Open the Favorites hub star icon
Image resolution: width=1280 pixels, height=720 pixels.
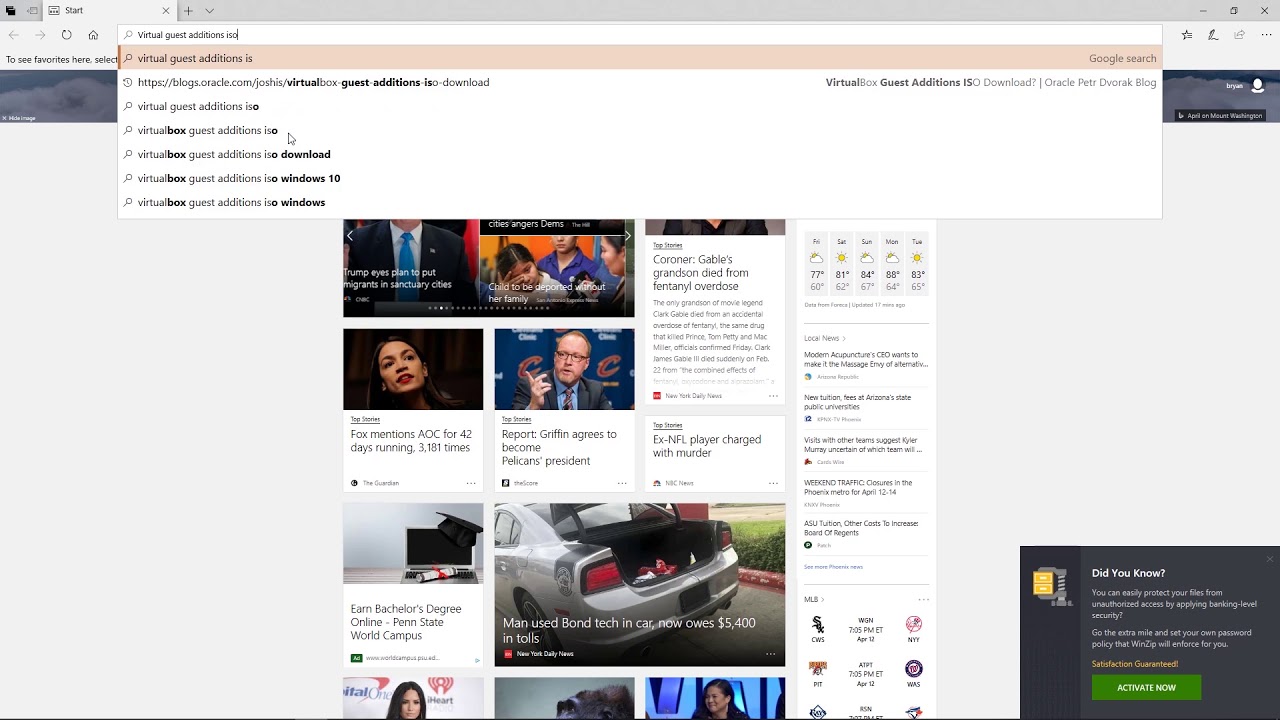1187,35
